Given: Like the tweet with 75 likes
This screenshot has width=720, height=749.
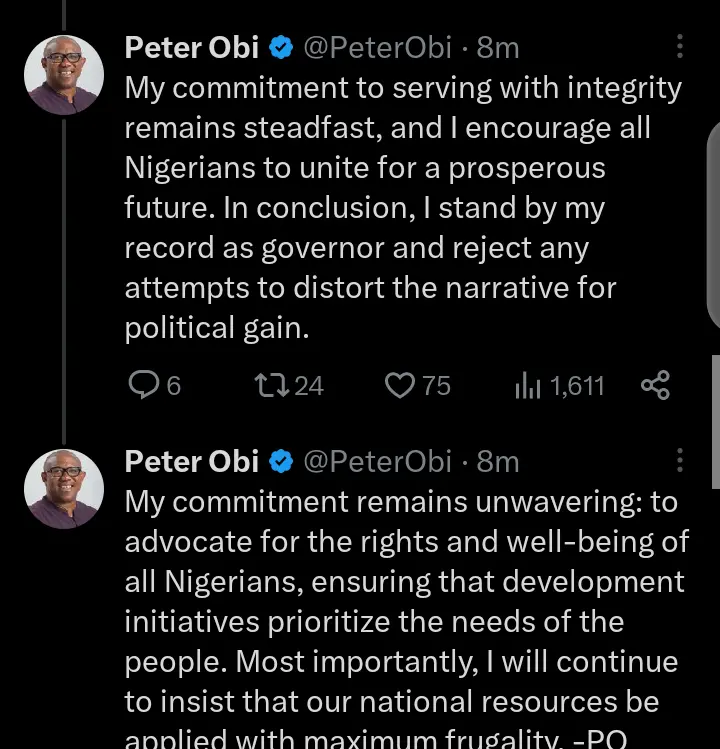Looking at the screenshot, I should click(400, 385).
